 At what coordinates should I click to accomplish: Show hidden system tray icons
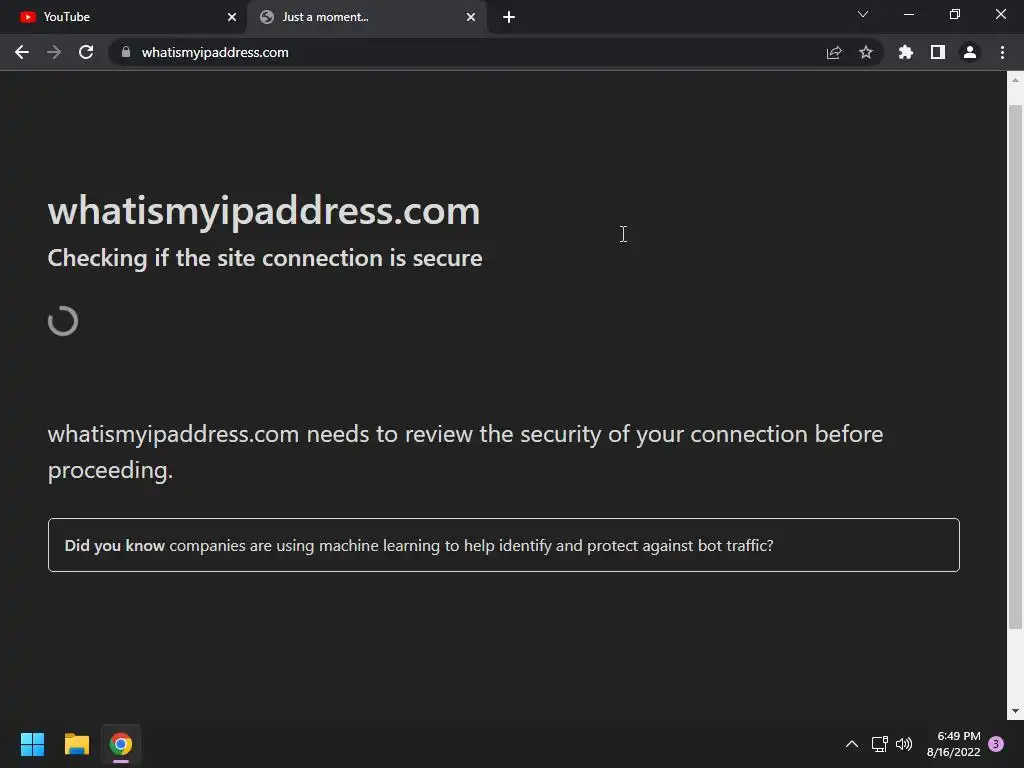[852, 744]
